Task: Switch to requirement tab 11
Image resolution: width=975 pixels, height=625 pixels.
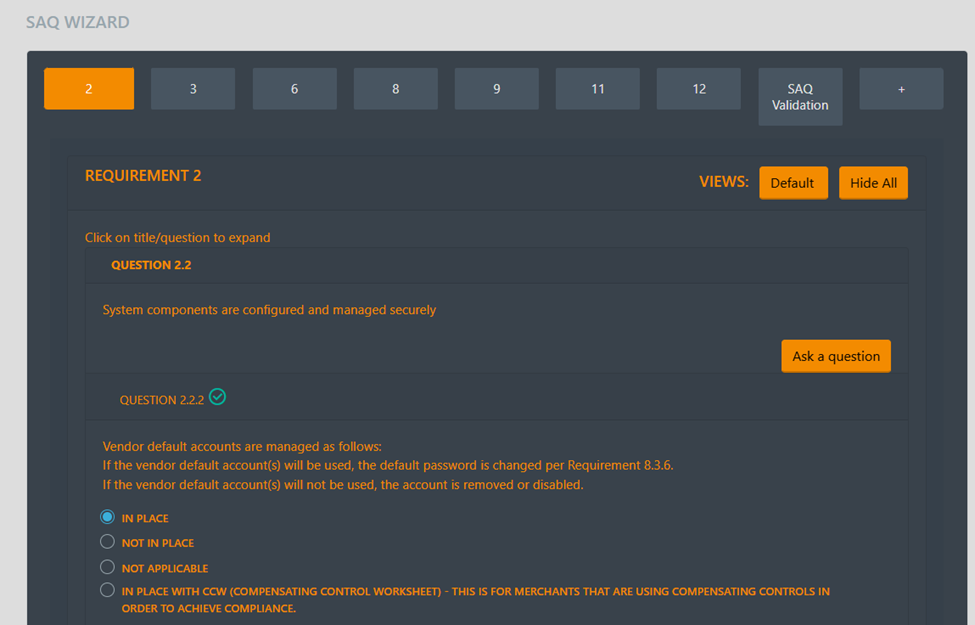Action: click(597, 89)
